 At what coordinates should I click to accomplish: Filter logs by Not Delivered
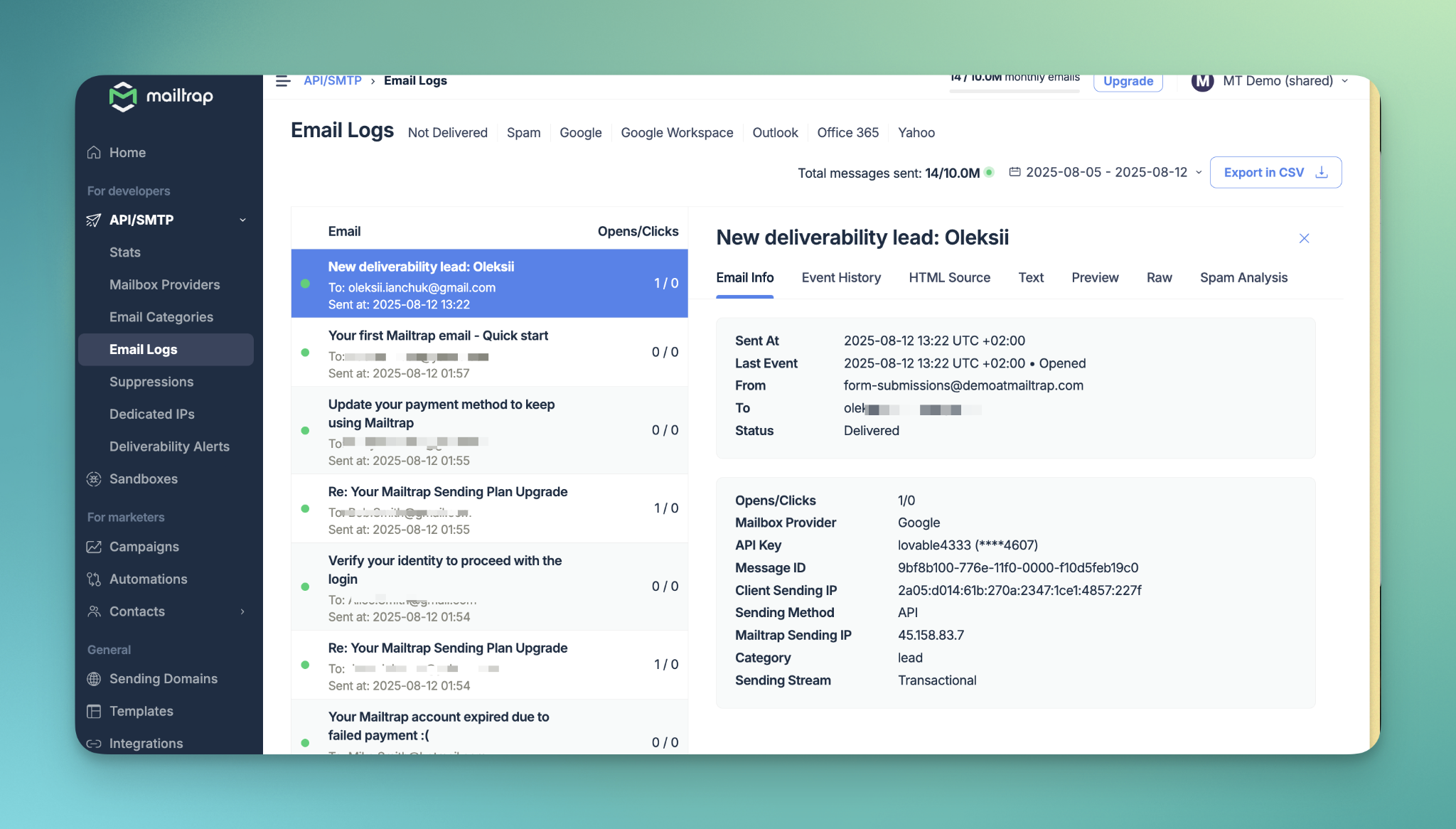pos(447,133)
